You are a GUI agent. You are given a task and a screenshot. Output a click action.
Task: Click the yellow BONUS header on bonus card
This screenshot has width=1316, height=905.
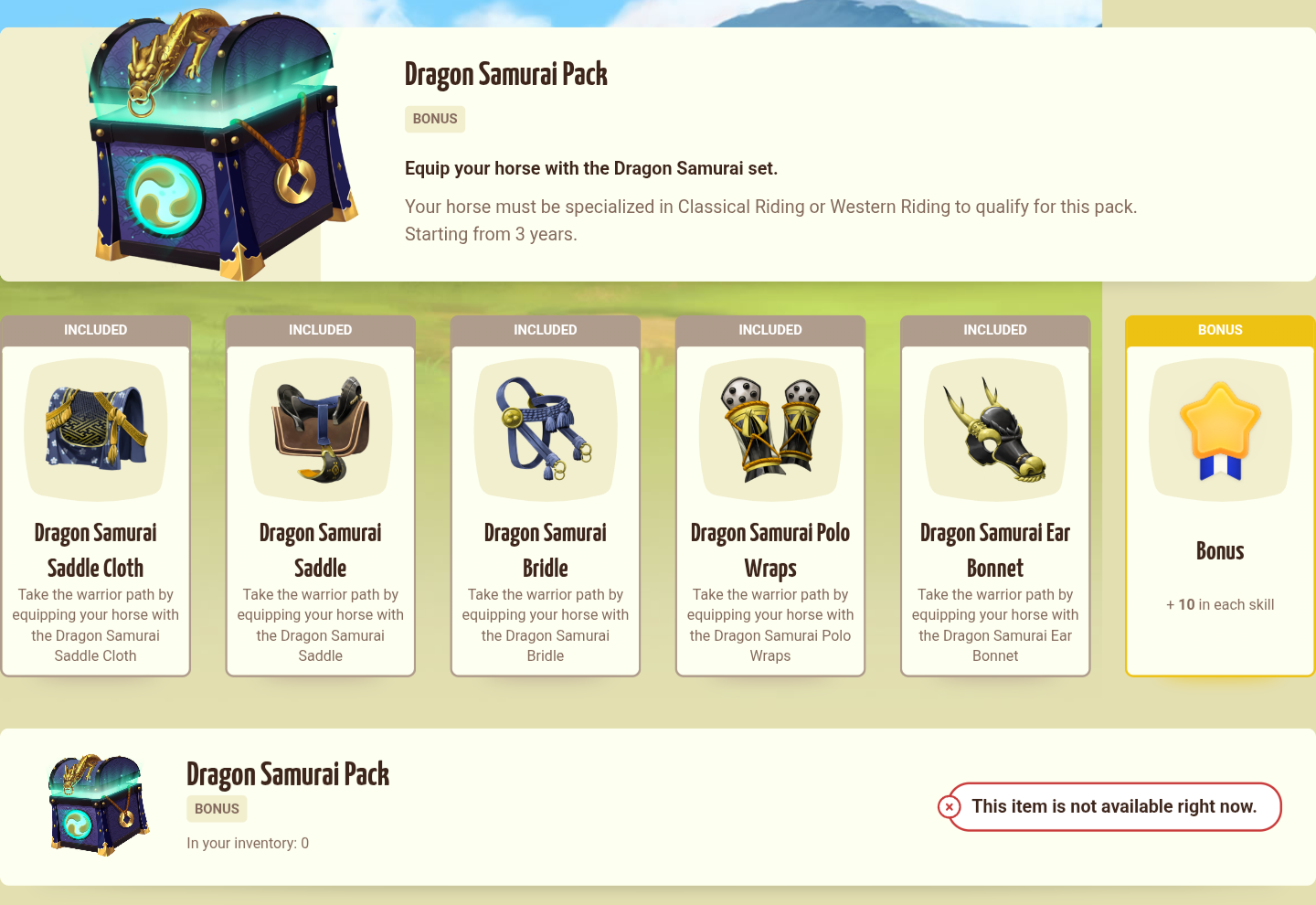[1220, 330]
